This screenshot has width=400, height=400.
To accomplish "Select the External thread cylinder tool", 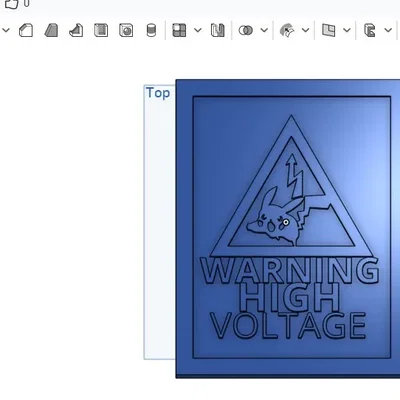I will pos(151,30).
